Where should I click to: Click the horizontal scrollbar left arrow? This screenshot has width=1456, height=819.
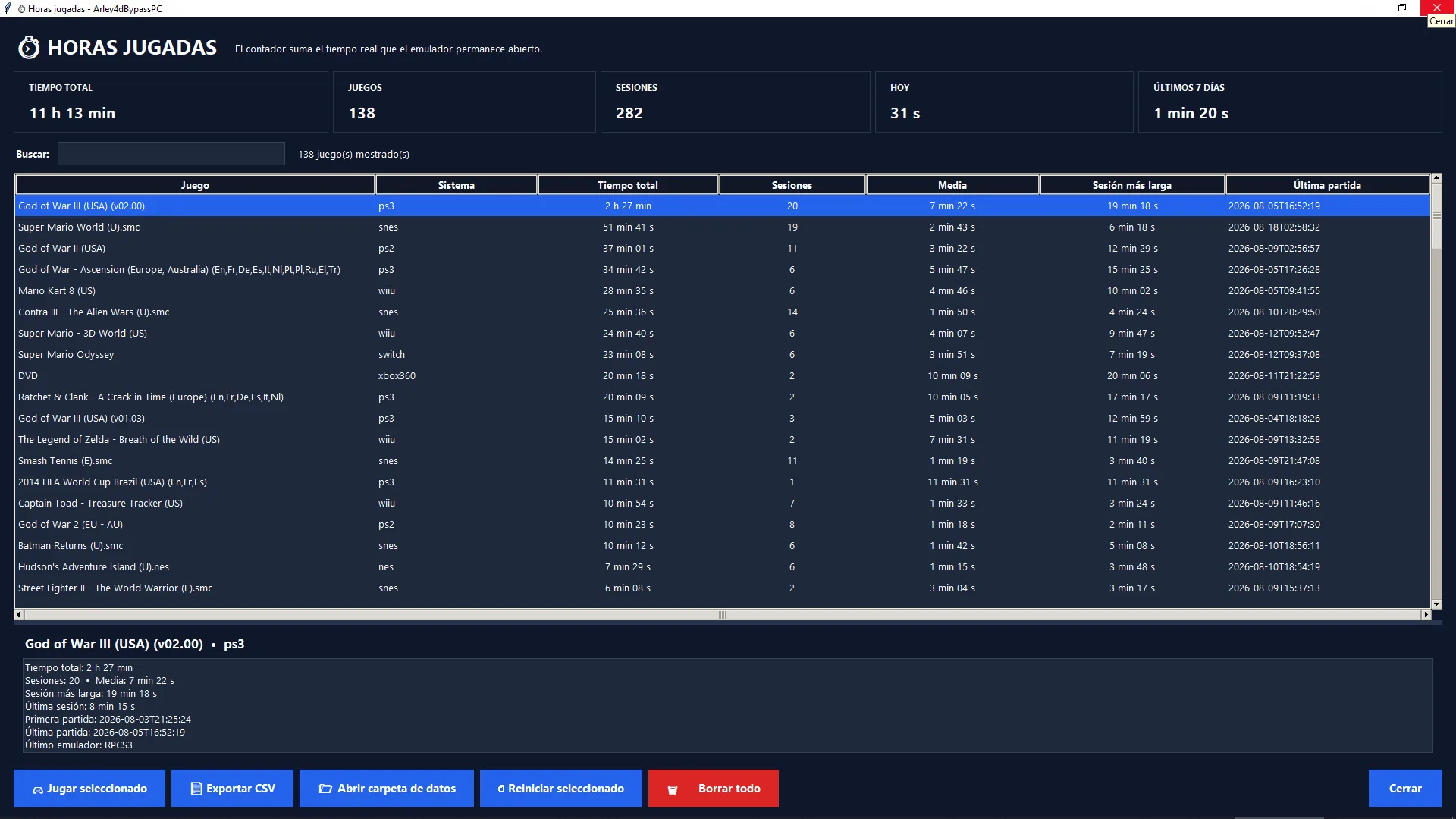click(19, 615)
